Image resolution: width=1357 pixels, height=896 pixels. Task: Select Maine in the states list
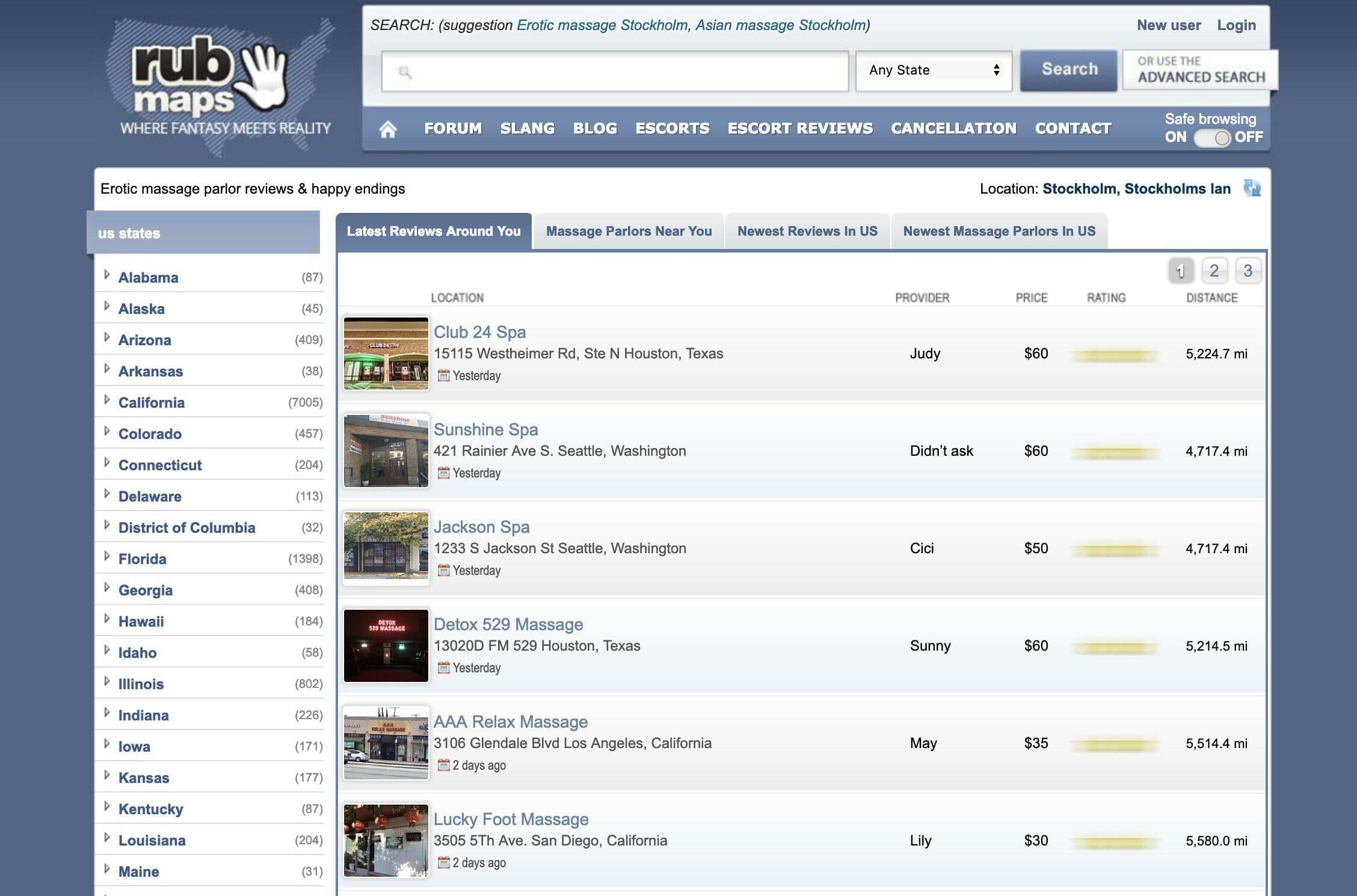138,871
